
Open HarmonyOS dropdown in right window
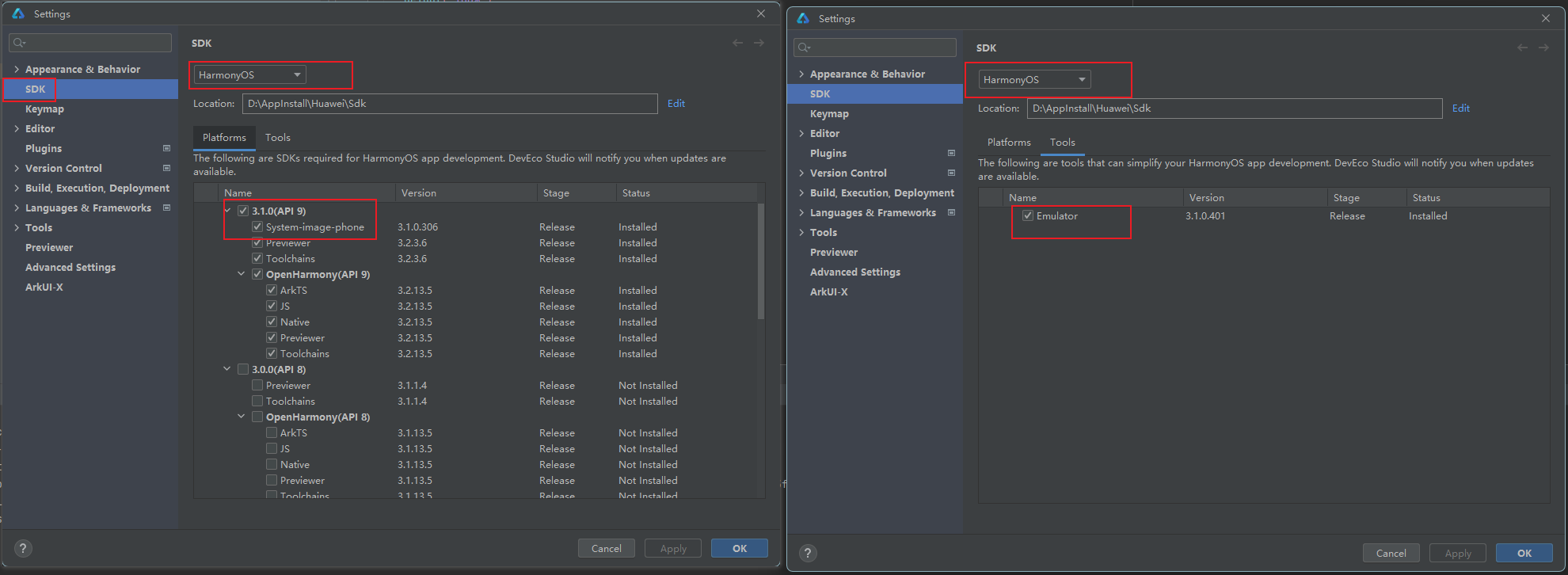(1034, 80)
